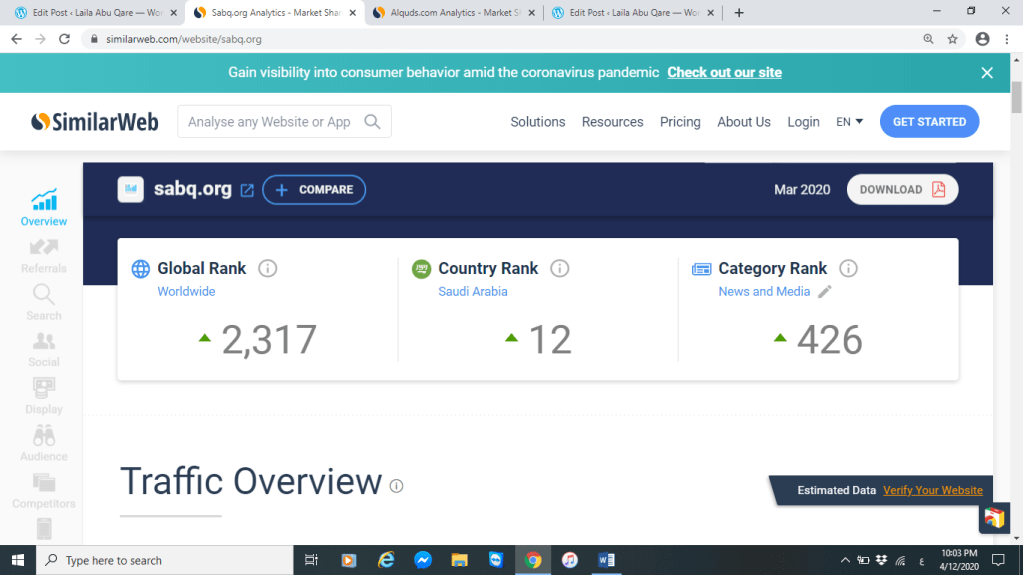Click the browser bookmark star icon
The width and height of the screenshot is (1023, 575).
point(953,39)
